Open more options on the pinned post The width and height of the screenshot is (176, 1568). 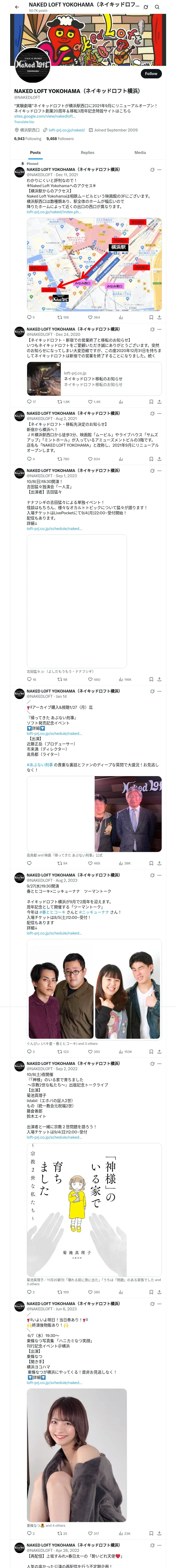159,170
